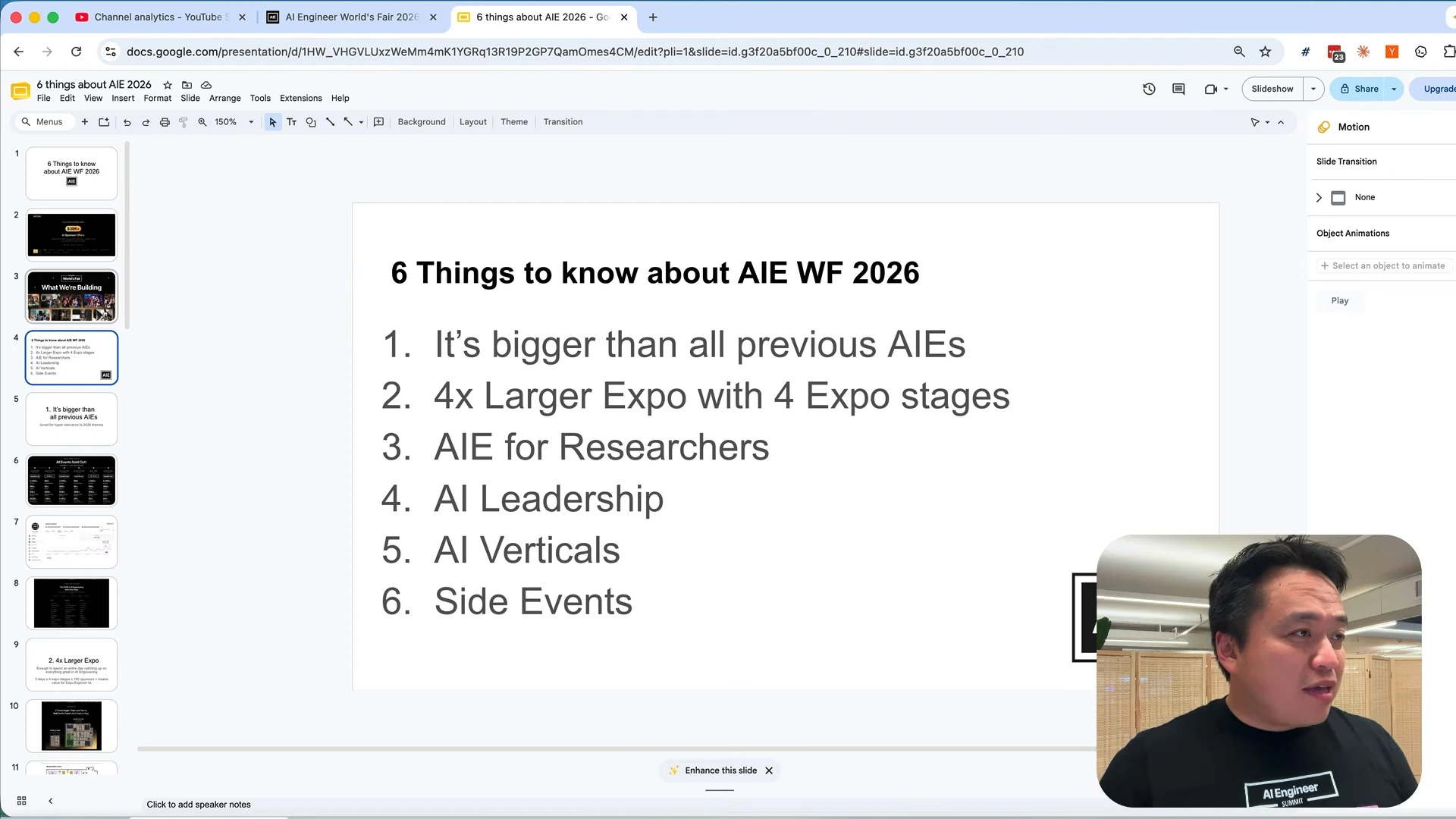The height and width of the screenshot is (819, 1456).
Task: Open the Format menu
Action: pos(158,99)
